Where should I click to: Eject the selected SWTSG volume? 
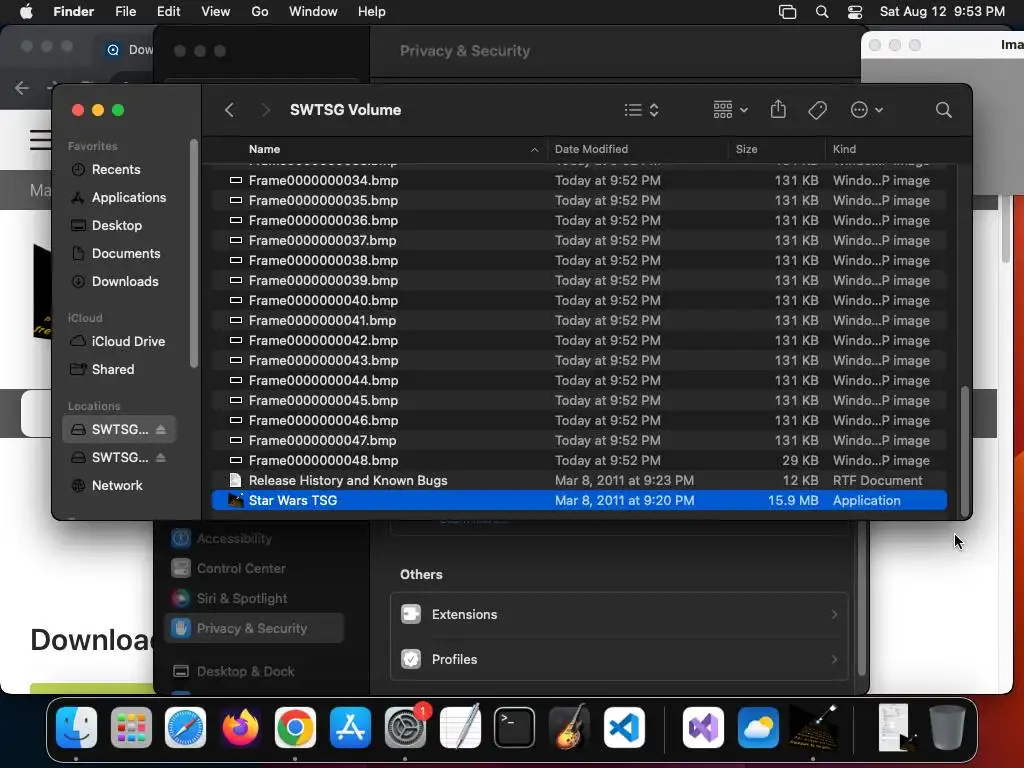coord(161,429)
